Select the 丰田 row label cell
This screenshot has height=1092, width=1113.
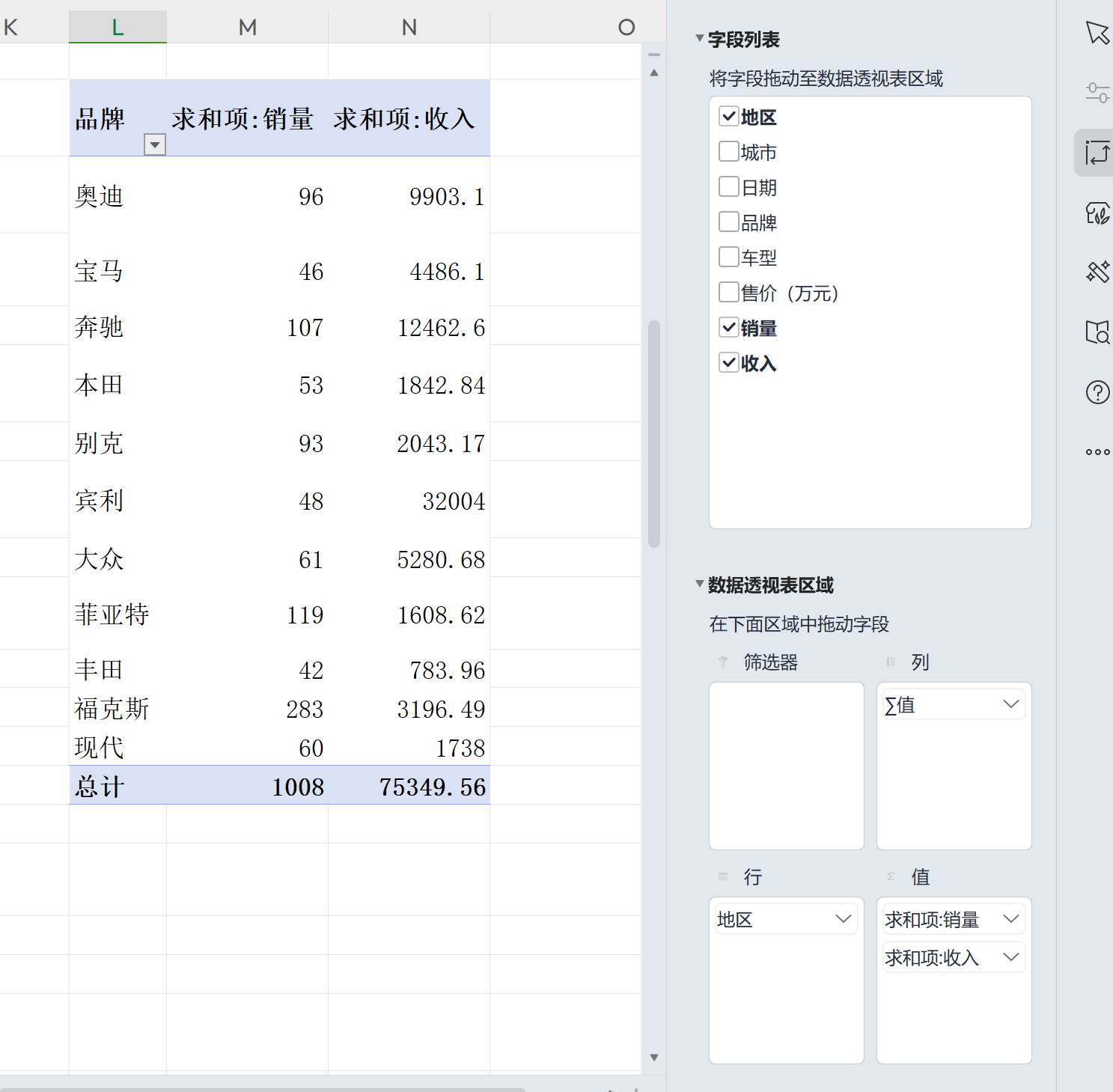118,668
